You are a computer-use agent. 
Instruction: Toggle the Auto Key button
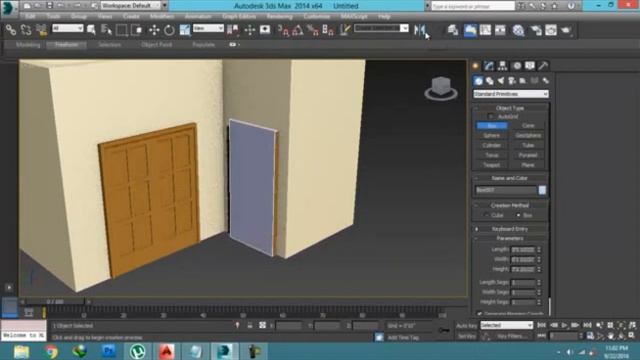click(x=467, y=325)
